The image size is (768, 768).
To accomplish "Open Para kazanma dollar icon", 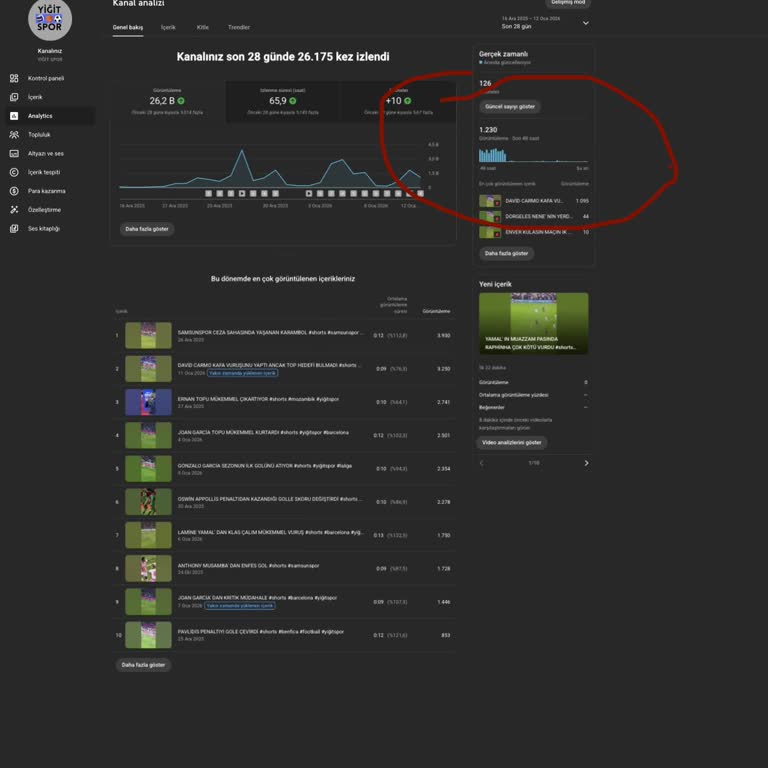I will [x=14, y=191].
